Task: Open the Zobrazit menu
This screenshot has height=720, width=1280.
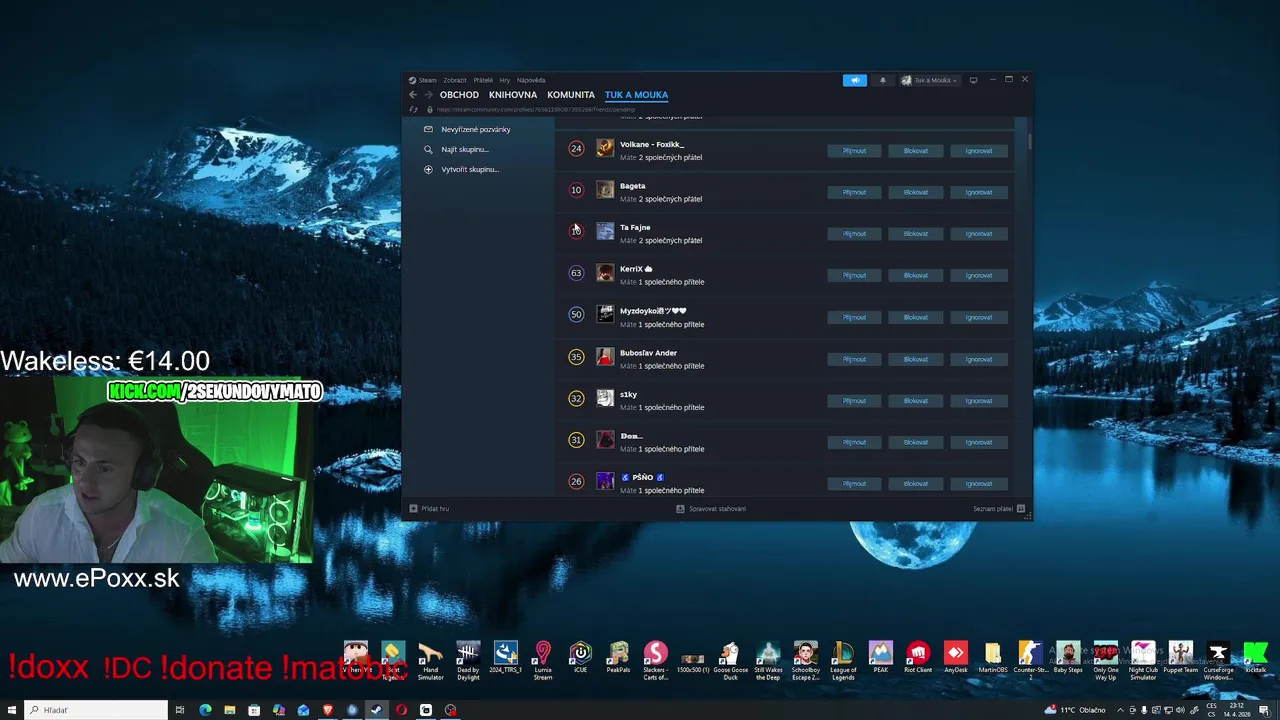Action: [x=455, y=80]
